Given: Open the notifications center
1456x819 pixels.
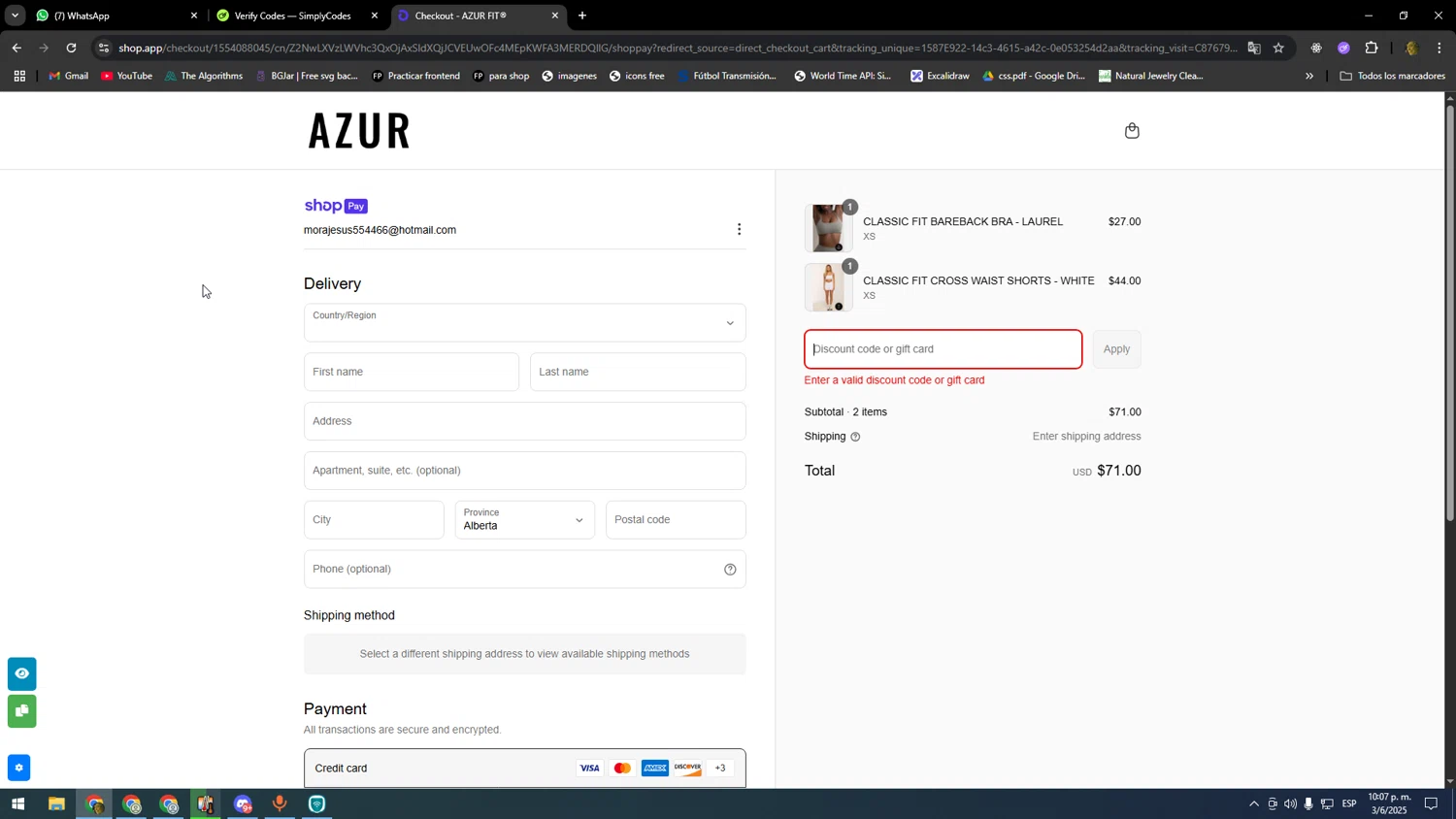Looking at the screenshot, I should (x=1431, y=804).
